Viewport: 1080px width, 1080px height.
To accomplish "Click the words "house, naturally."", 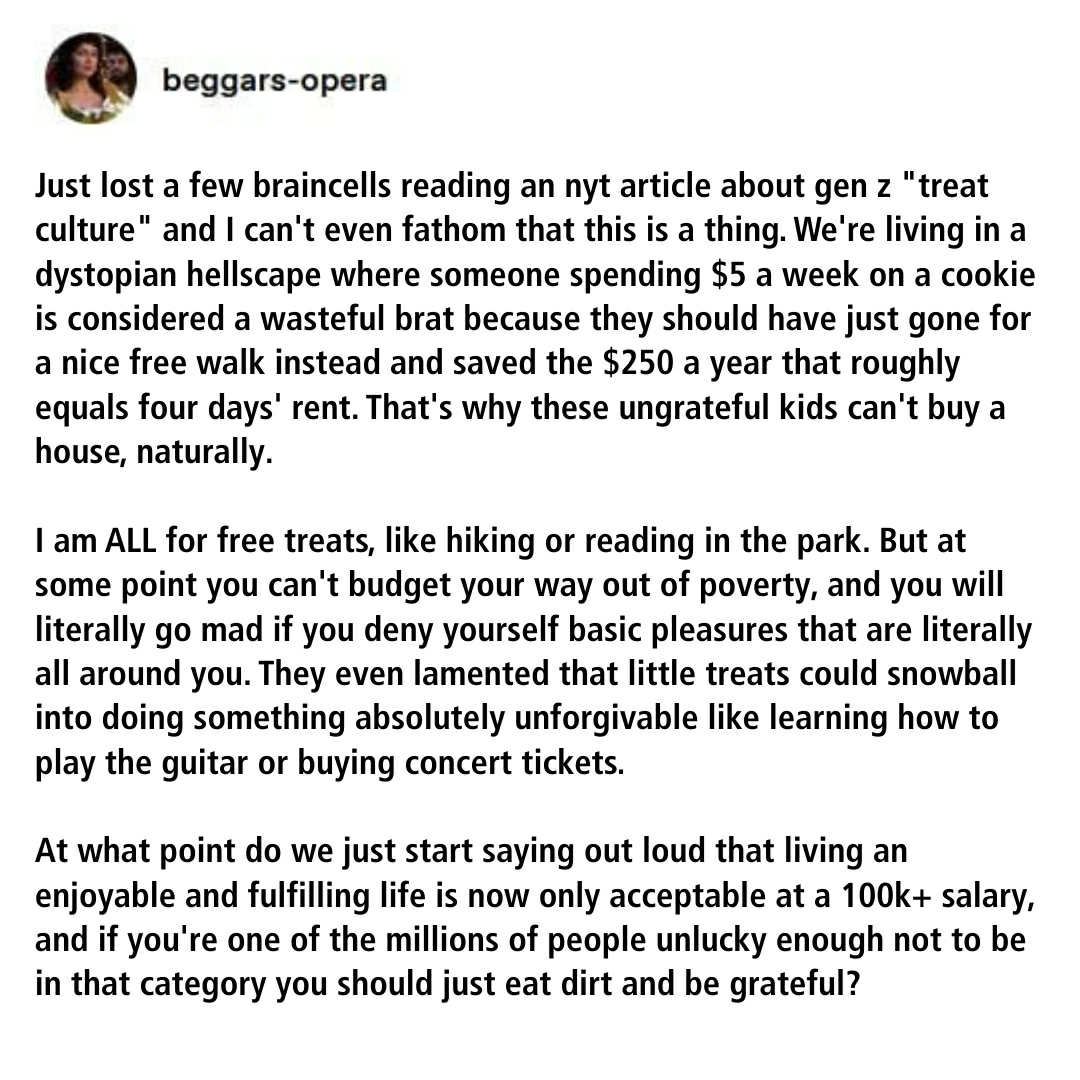I will coord(153,452).
